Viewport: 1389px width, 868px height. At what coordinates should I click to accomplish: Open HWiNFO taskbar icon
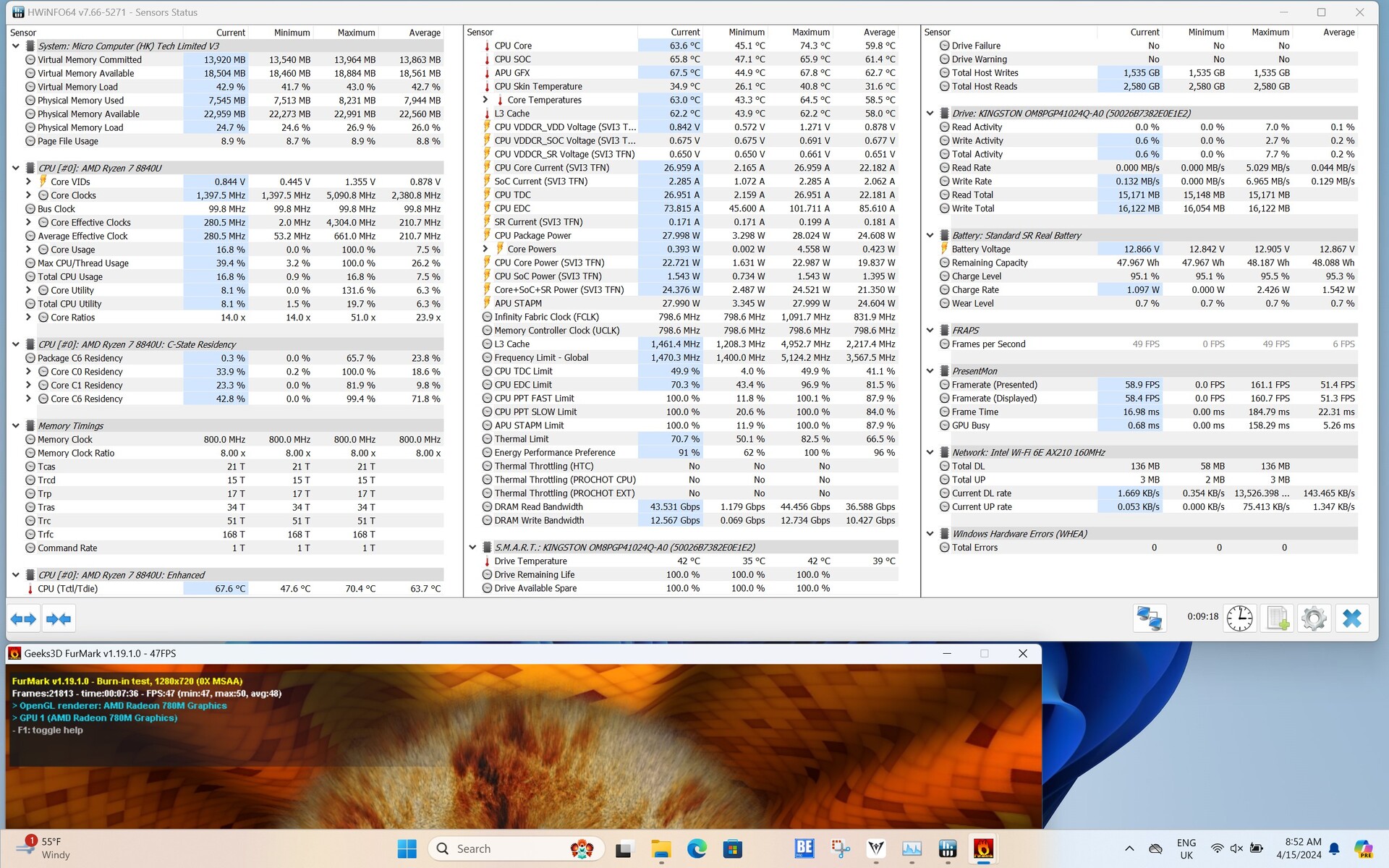pyautogui.click(x=948, y=848)
